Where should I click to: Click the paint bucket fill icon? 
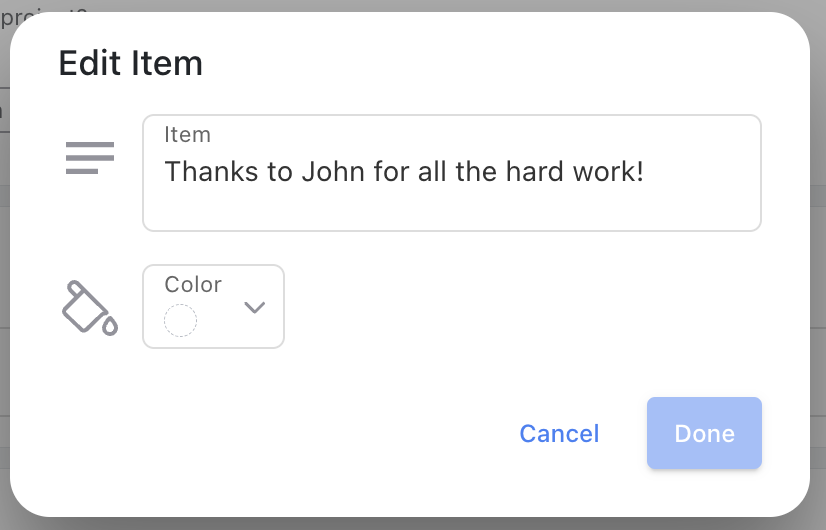(x=90, y=308)
